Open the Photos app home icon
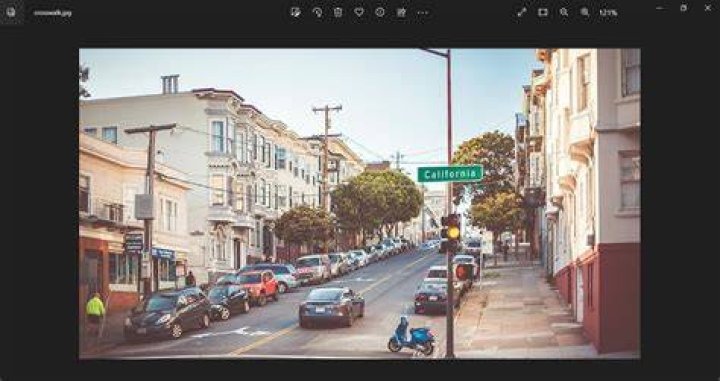The height and width of the screenshot is (381, 720). click(11, 12)
